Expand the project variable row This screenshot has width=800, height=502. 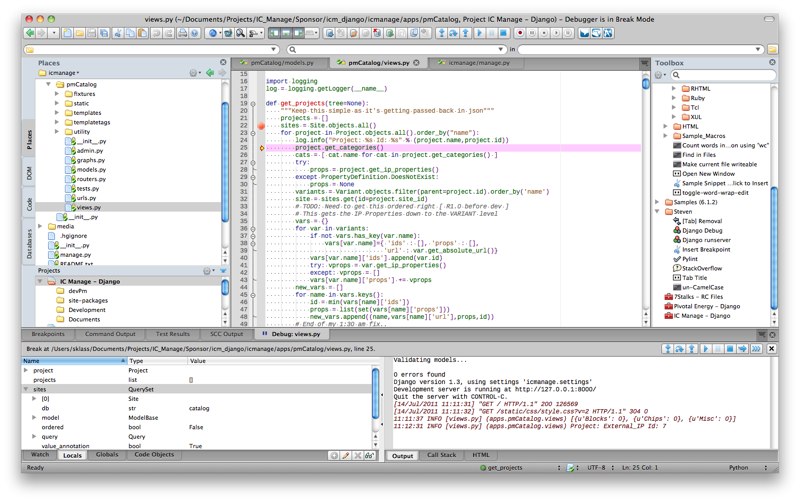tap(27, 370)
